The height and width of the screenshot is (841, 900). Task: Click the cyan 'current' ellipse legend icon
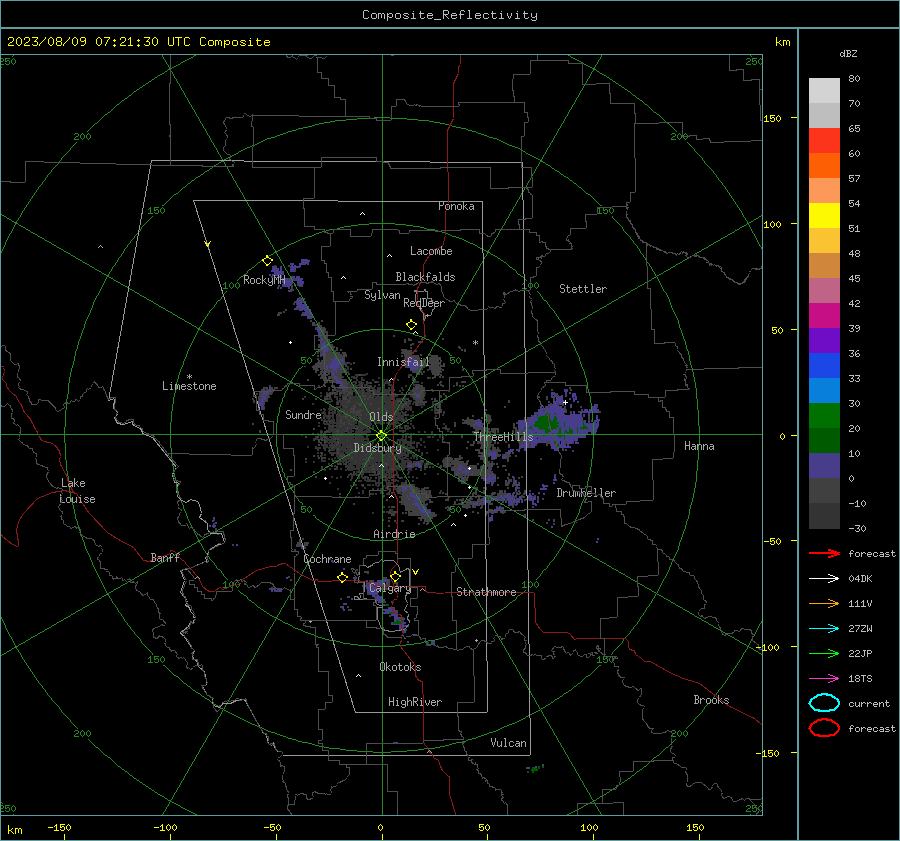point(824,703)
